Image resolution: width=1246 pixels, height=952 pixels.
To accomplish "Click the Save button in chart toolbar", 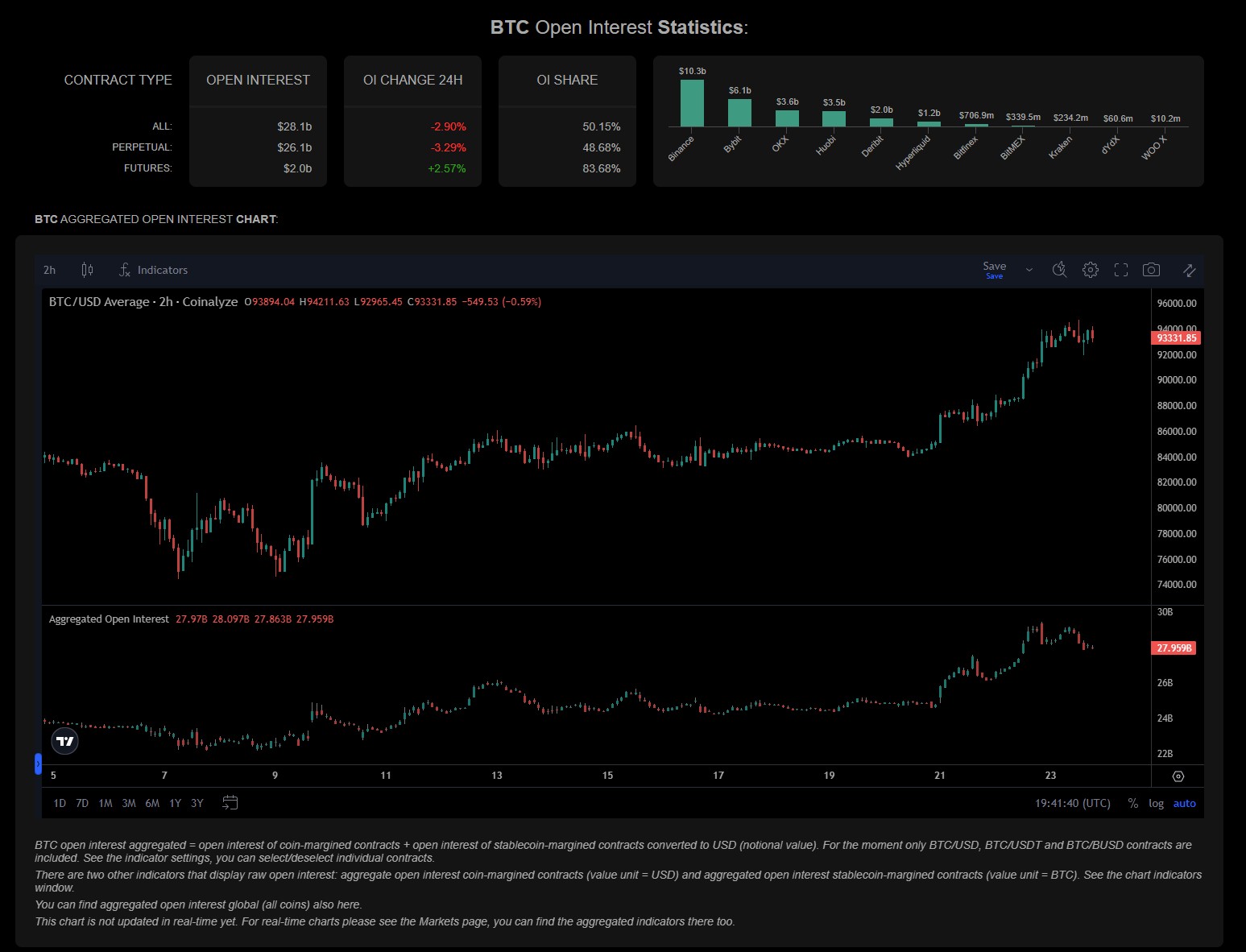I will (994, 270).
